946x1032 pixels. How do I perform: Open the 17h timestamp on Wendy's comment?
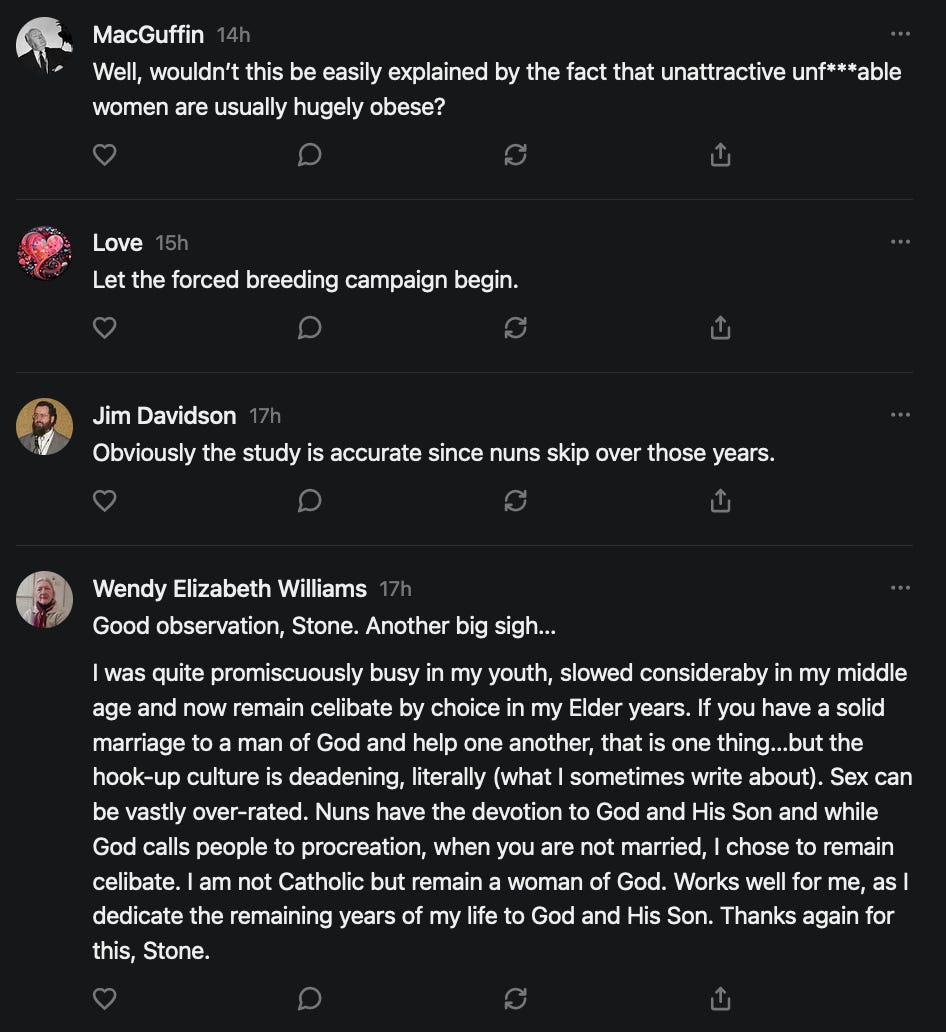point(395,589)
